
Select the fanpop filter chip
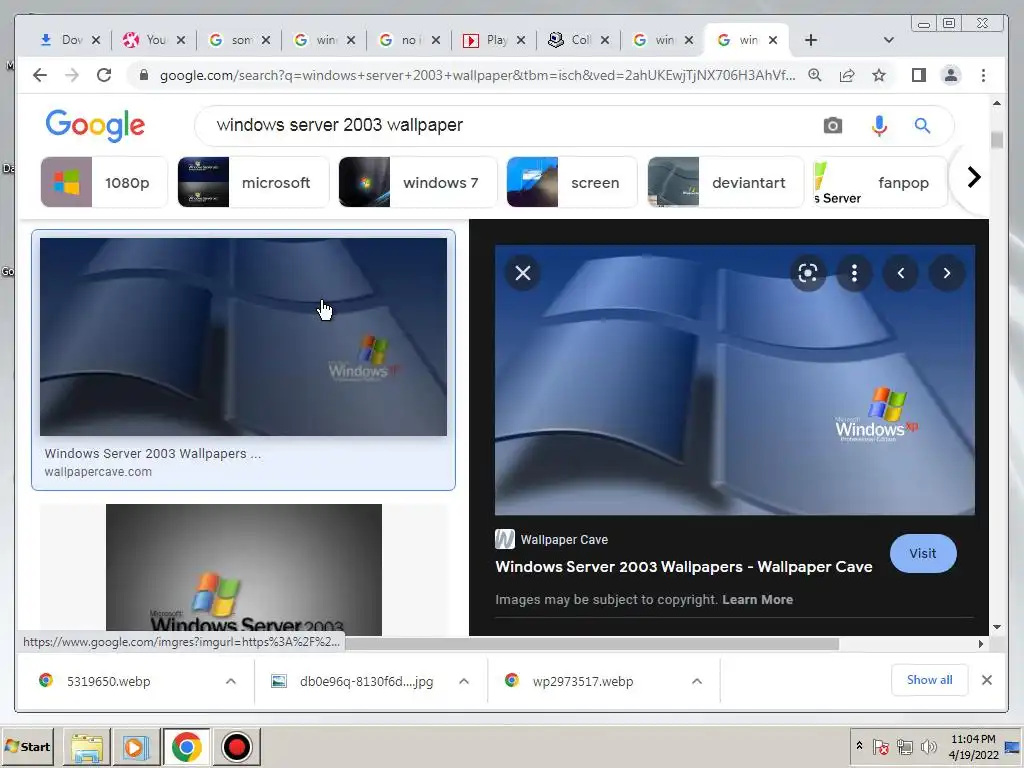(880, 182)
